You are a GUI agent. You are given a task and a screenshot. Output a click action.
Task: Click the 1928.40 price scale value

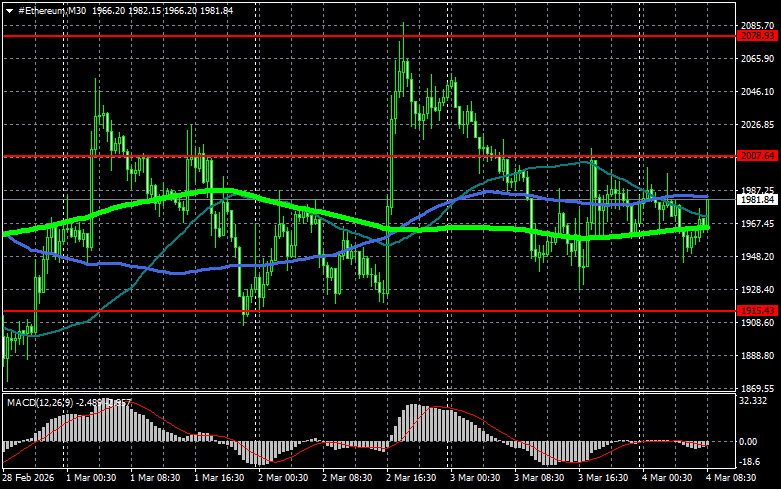click(757, 289)
